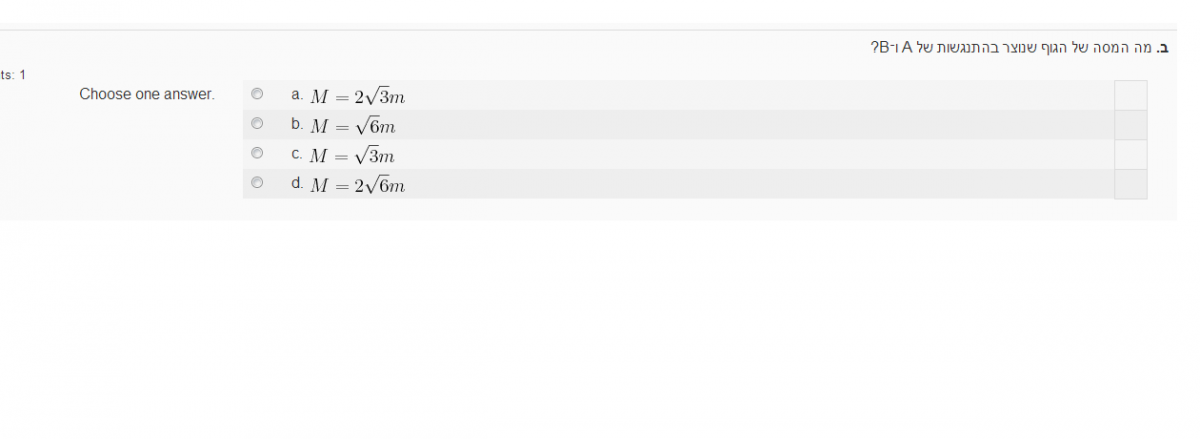1200x439 pixels.
Task: Click empty feedback box in answer c row
Action: 1130,154
